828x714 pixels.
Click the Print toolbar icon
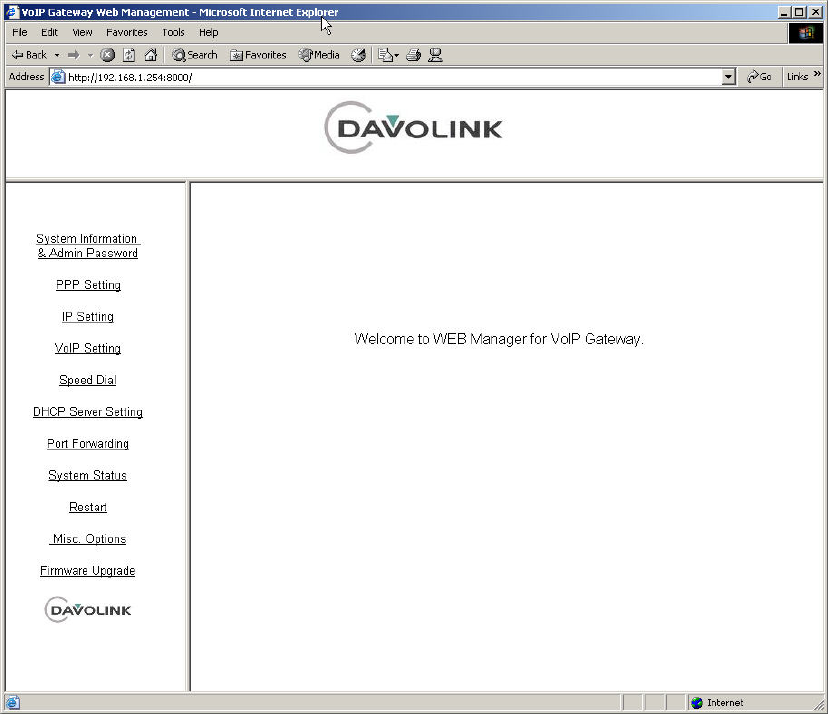(413, 55)
